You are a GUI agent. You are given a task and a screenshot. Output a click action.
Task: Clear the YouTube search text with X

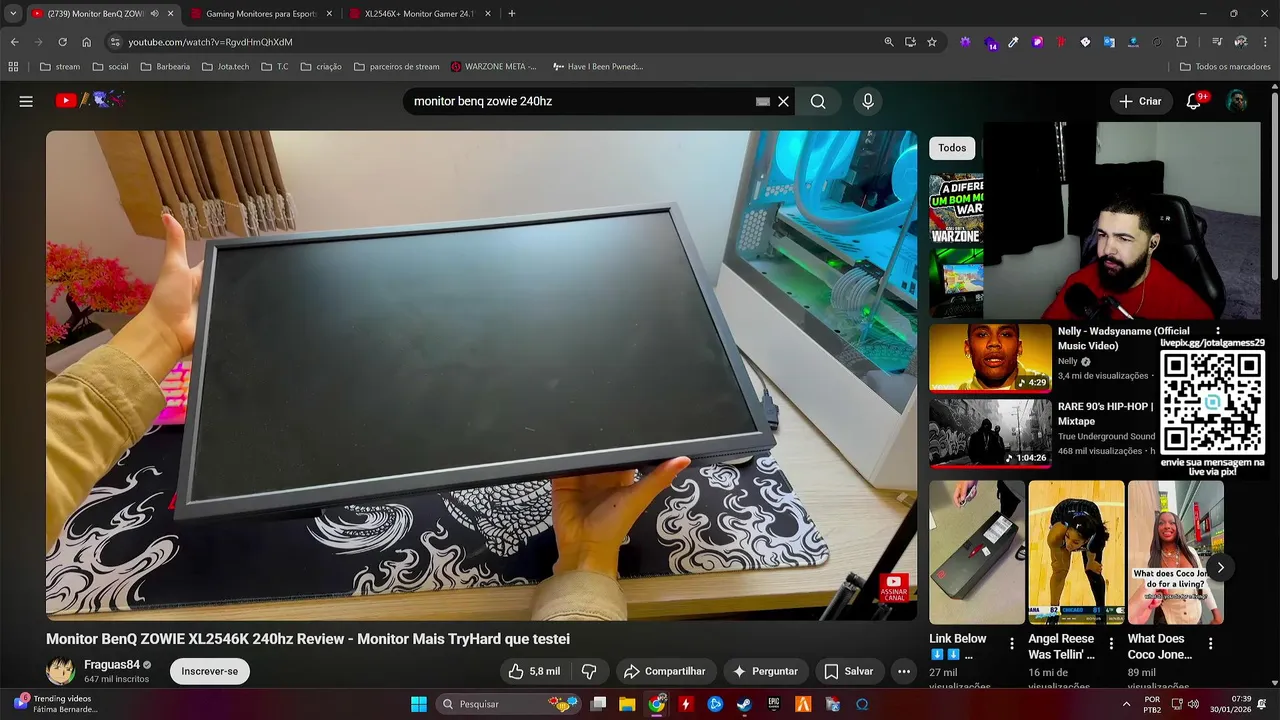783,101
